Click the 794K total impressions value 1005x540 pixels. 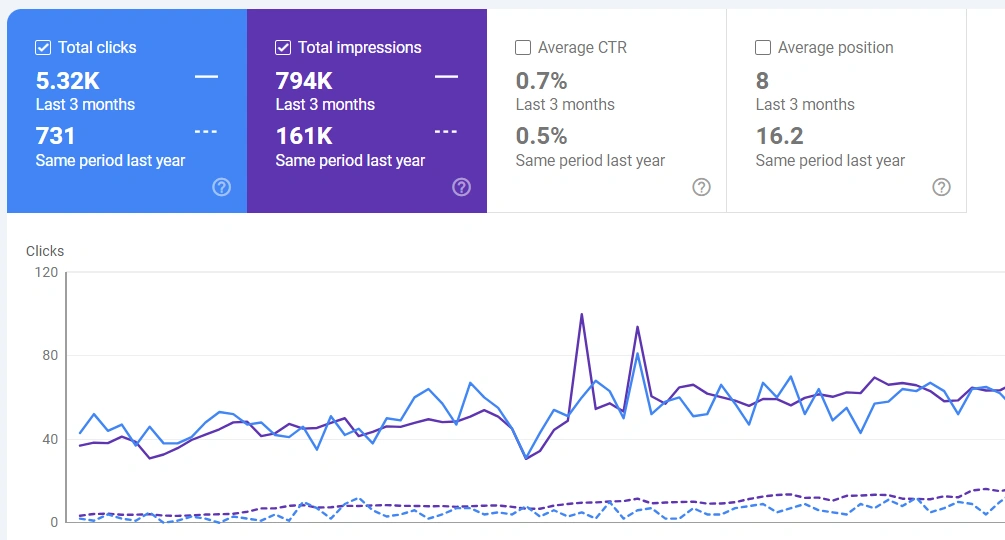pos(304,81)
